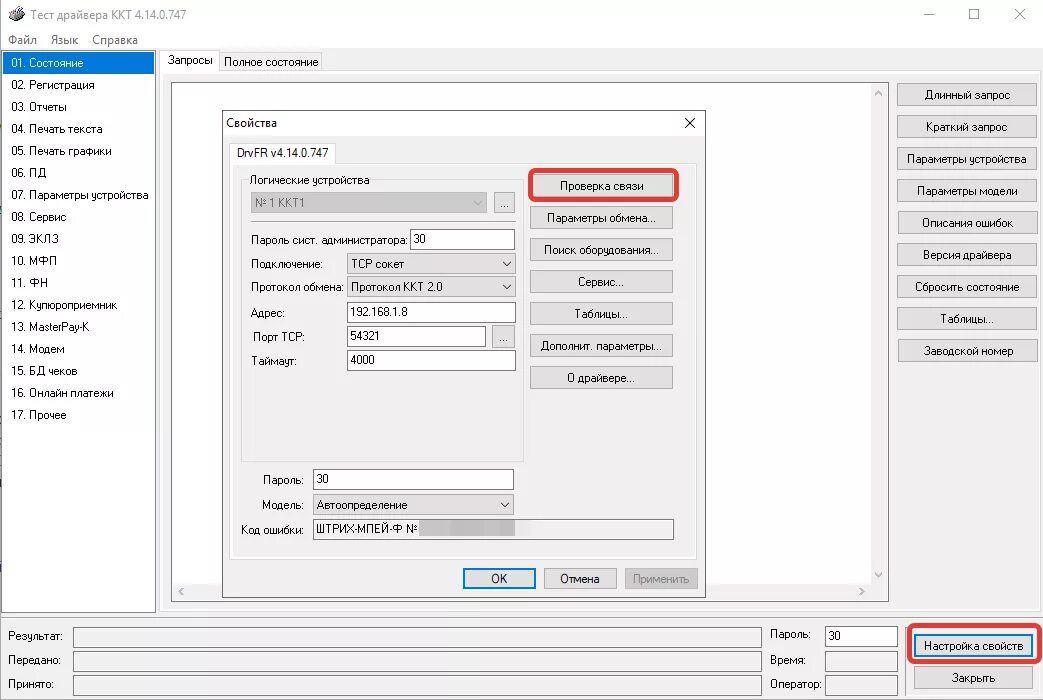Viewport: 1043px width, 700px height.
Task: Click ellipsis button next to Логические устройства
Action: (x=504, y=203)
